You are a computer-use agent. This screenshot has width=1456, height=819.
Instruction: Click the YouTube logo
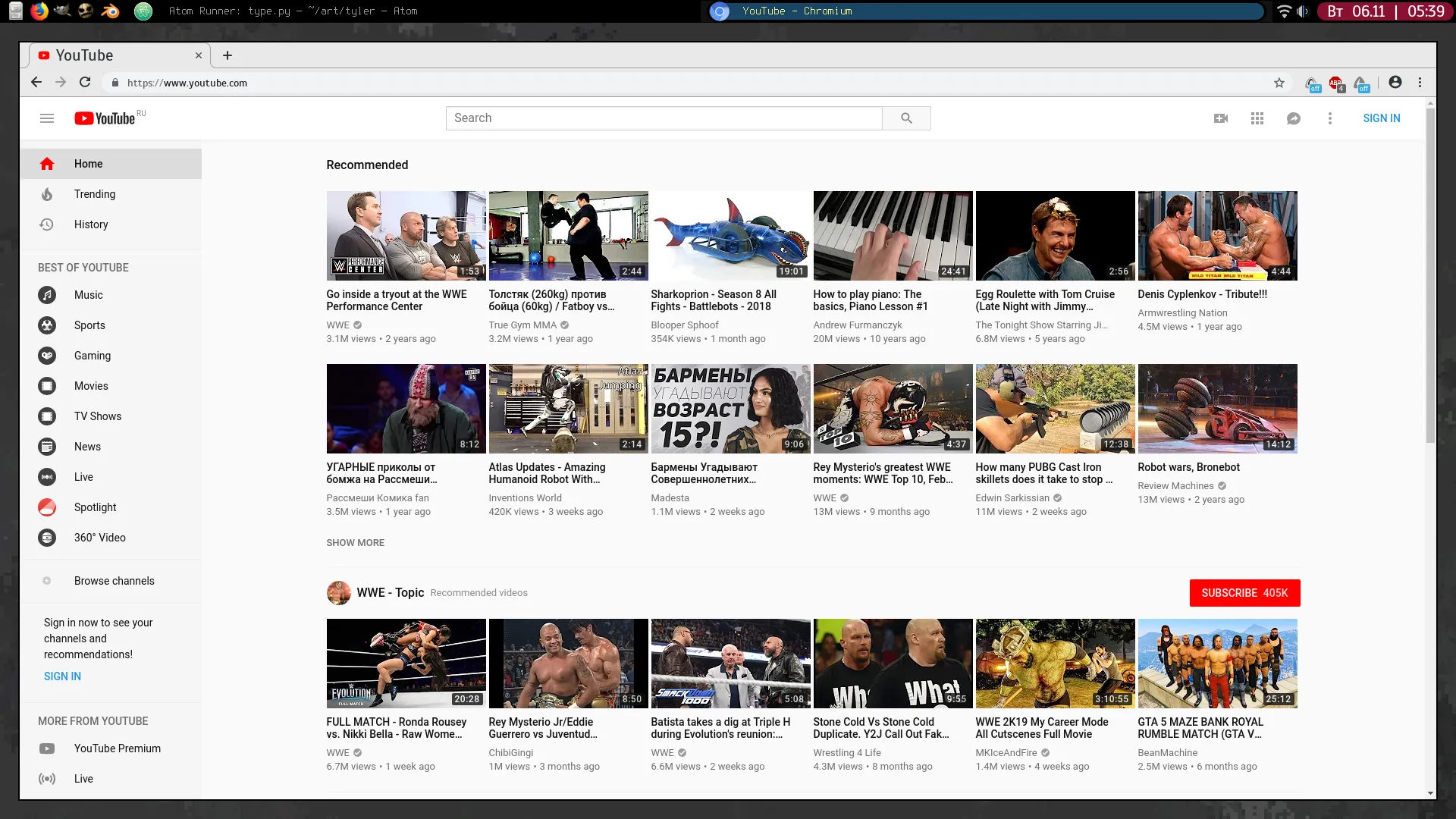105,118
